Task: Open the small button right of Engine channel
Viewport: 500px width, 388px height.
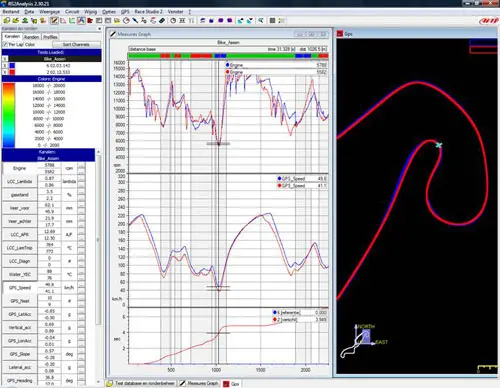Action: point(81,168)
